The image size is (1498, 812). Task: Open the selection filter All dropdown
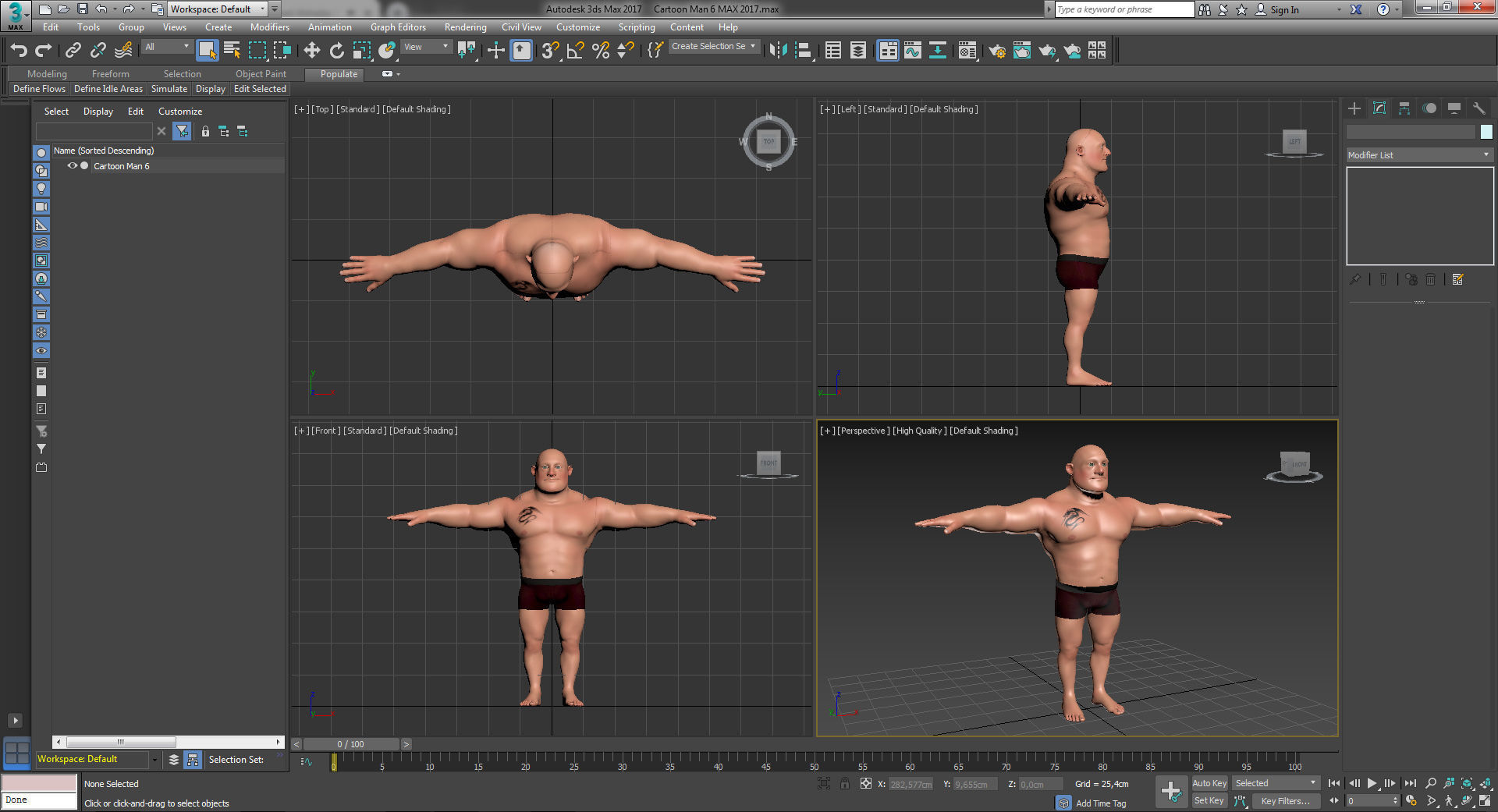pos(167,48)
